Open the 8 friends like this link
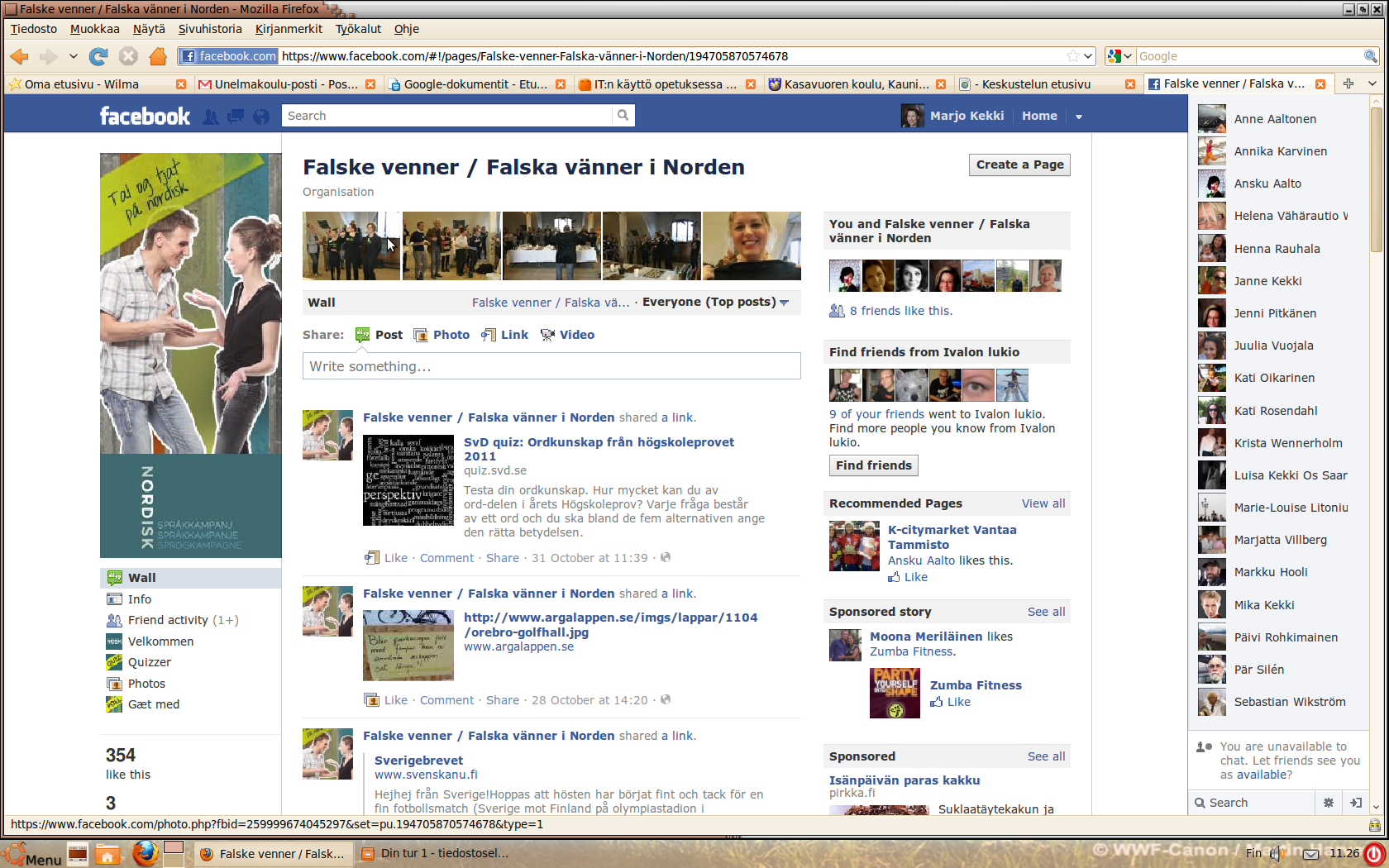This screenshot has height=868, width=1389. [900, 311]
